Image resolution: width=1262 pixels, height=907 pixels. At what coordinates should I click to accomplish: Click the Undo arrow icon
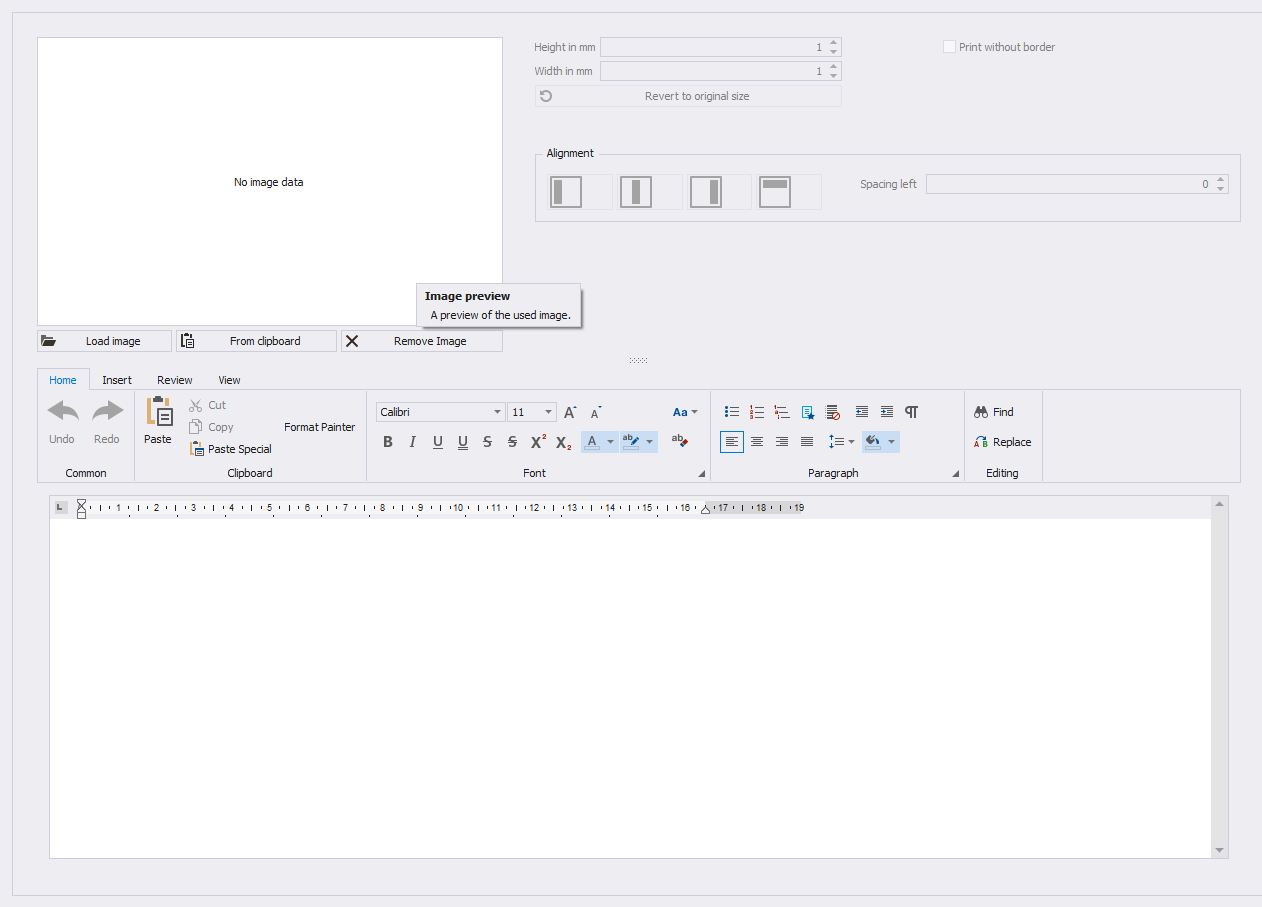pyautogui.click(x=62, y=411)
